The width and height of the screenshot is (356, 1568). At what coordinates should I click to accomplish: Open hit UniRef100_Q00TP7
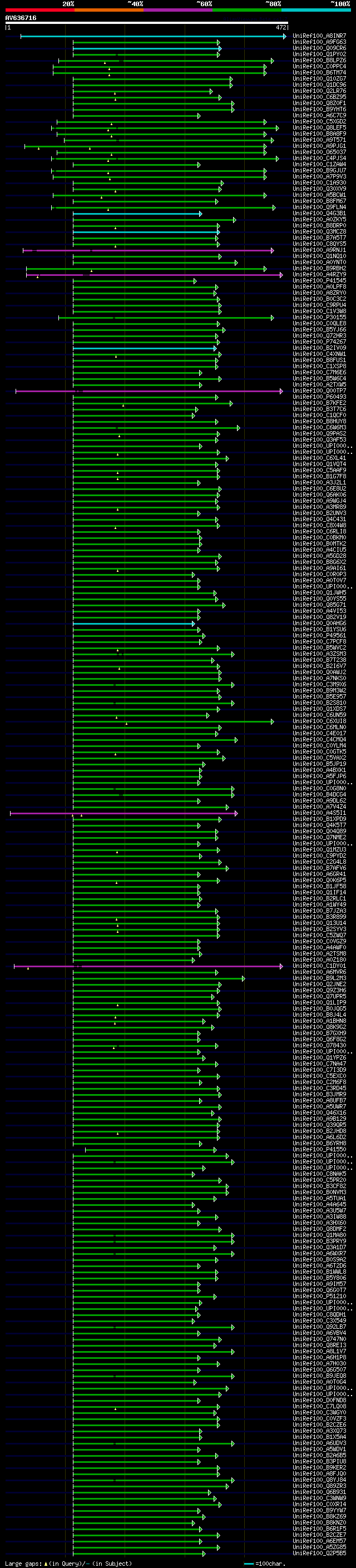[319, 391]
